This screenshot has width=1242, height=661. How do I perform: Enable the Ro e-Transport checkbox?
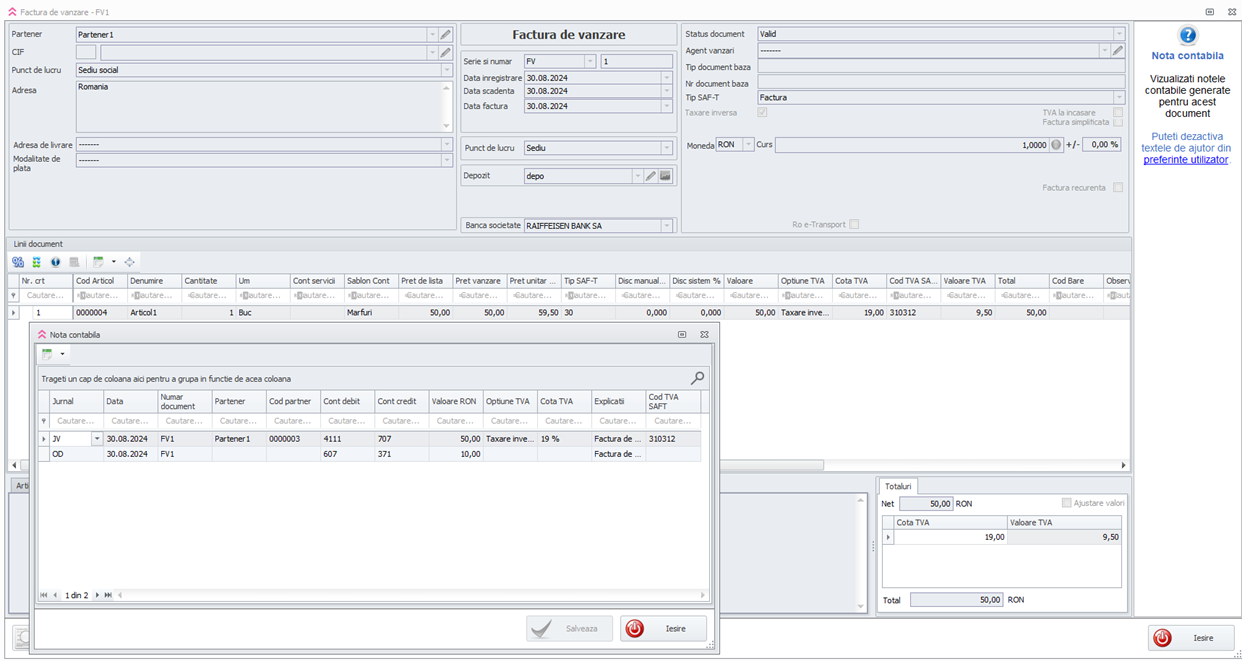click(x=854, y=225)
